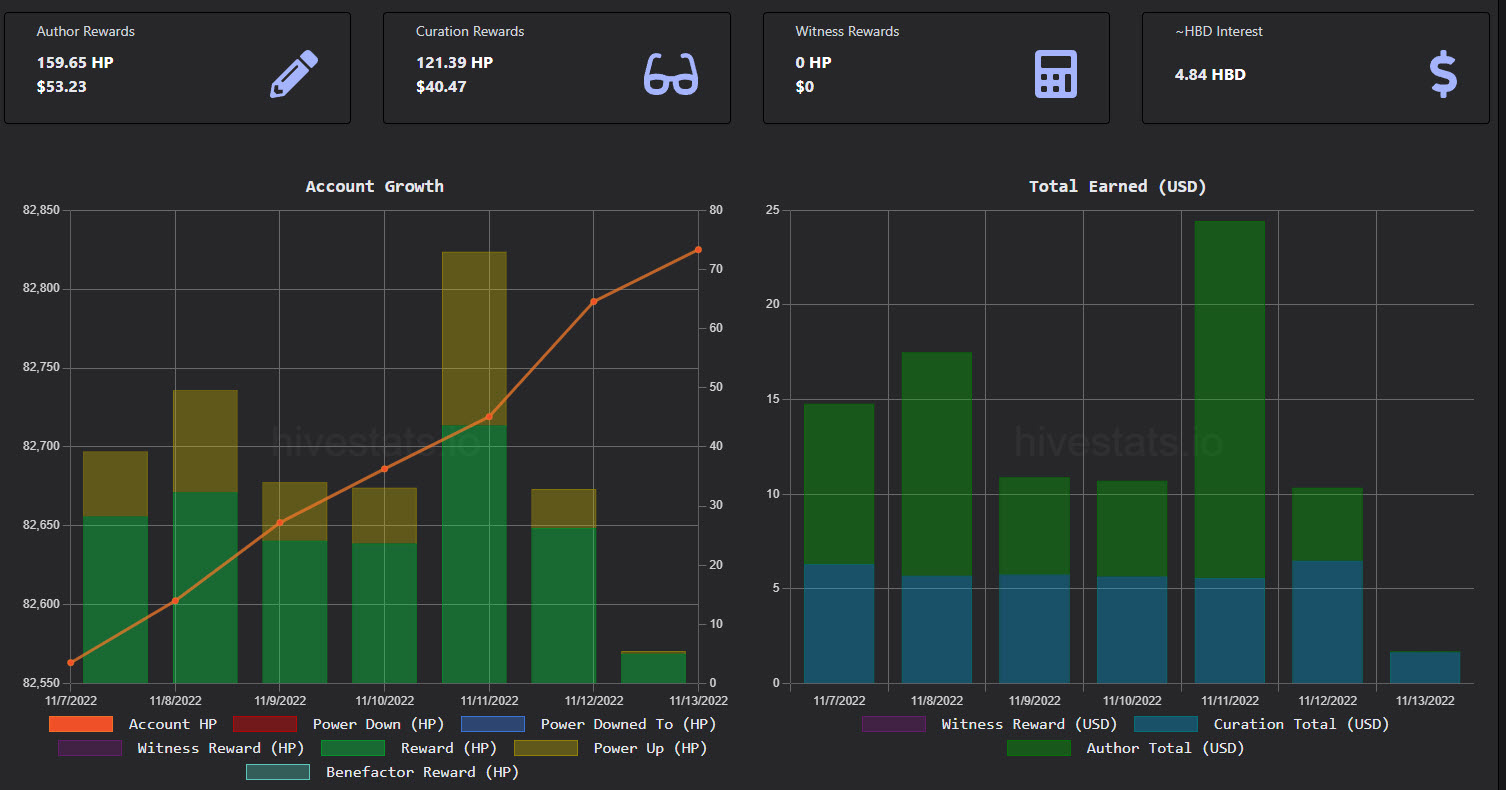This screenshot has height=790, width=1506.
Task: Click the 11/8/2022 author total bar in Total Earned
Action: tap(936, 464)
